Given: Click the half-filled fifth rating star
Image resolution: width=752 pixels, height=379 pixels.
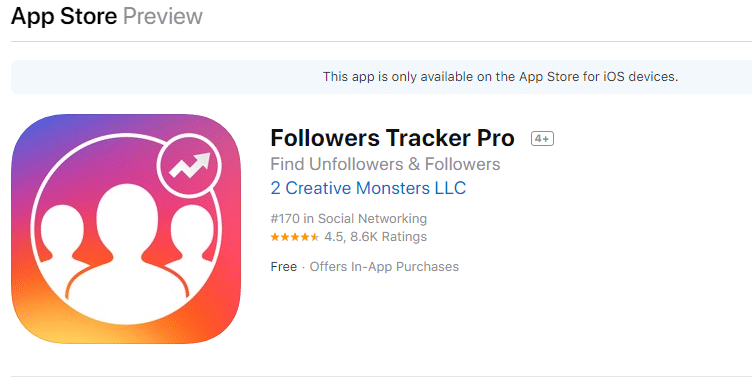Looking at the screenshot, I should (x=314, y=237).
